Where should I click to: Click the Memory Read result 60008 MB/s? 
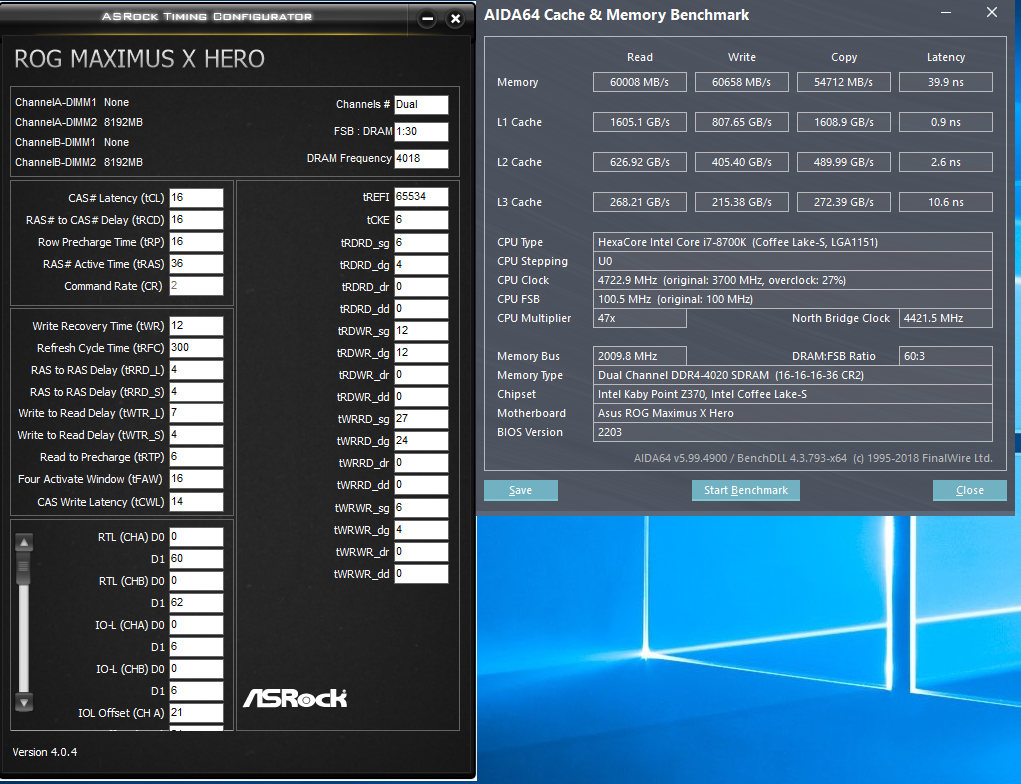(x=639, y=82)
